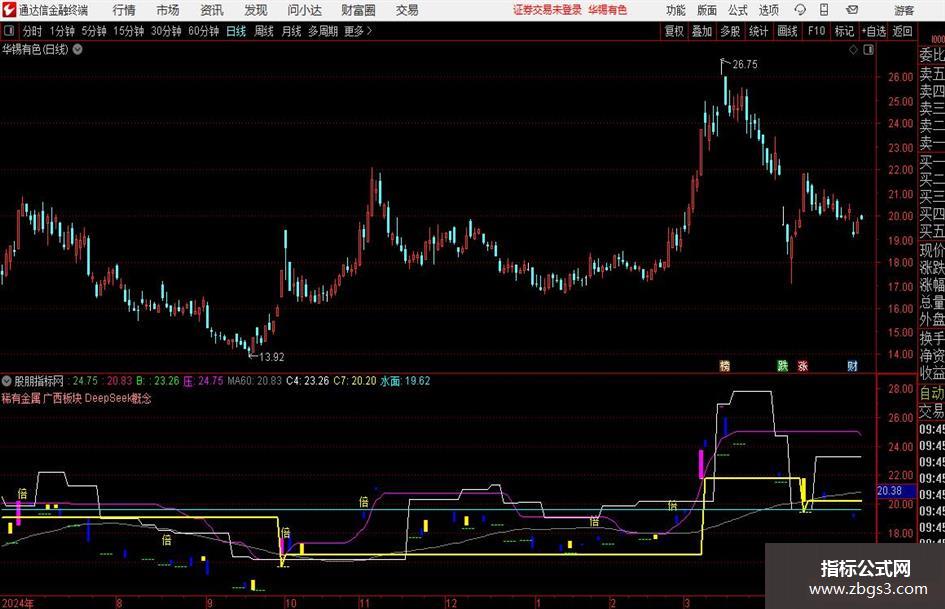Viewport: 945px width, 609px height.
Task: Click the green 跌 marker icon
Action: tap(782, 366)
